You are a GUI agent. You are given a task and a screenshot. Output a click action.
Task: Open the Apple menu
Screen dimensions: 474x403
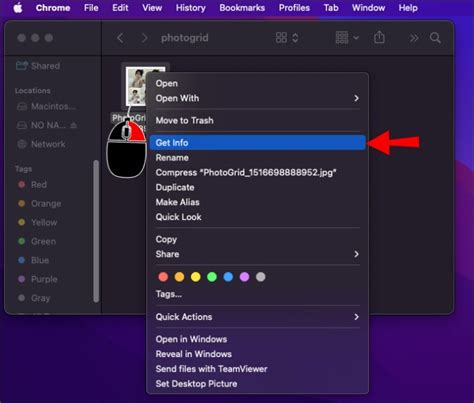click(x=18, y=8)
